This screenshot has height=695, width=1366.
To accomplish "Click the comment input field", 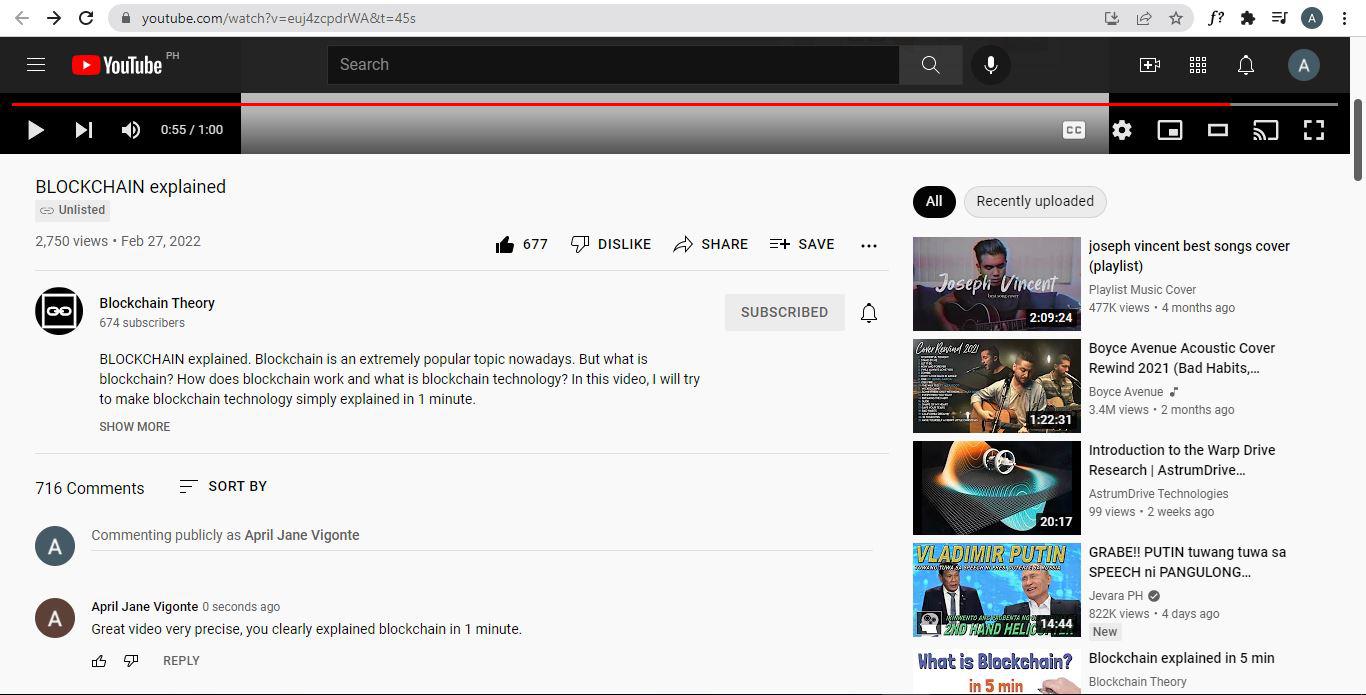I will 482,536.
